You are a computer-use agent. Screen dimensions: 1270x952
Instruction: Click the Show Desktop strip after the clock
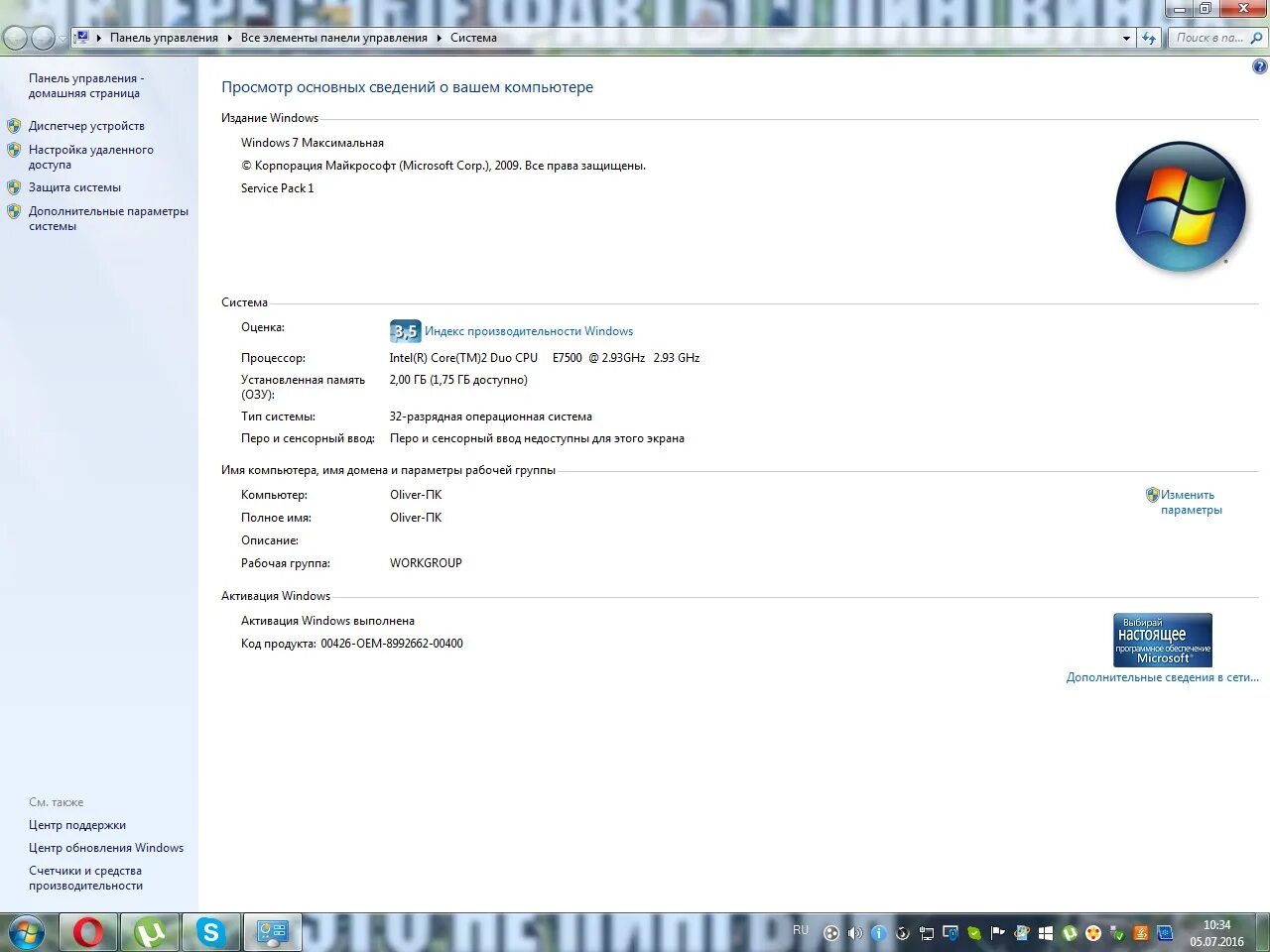(1263, 933)
